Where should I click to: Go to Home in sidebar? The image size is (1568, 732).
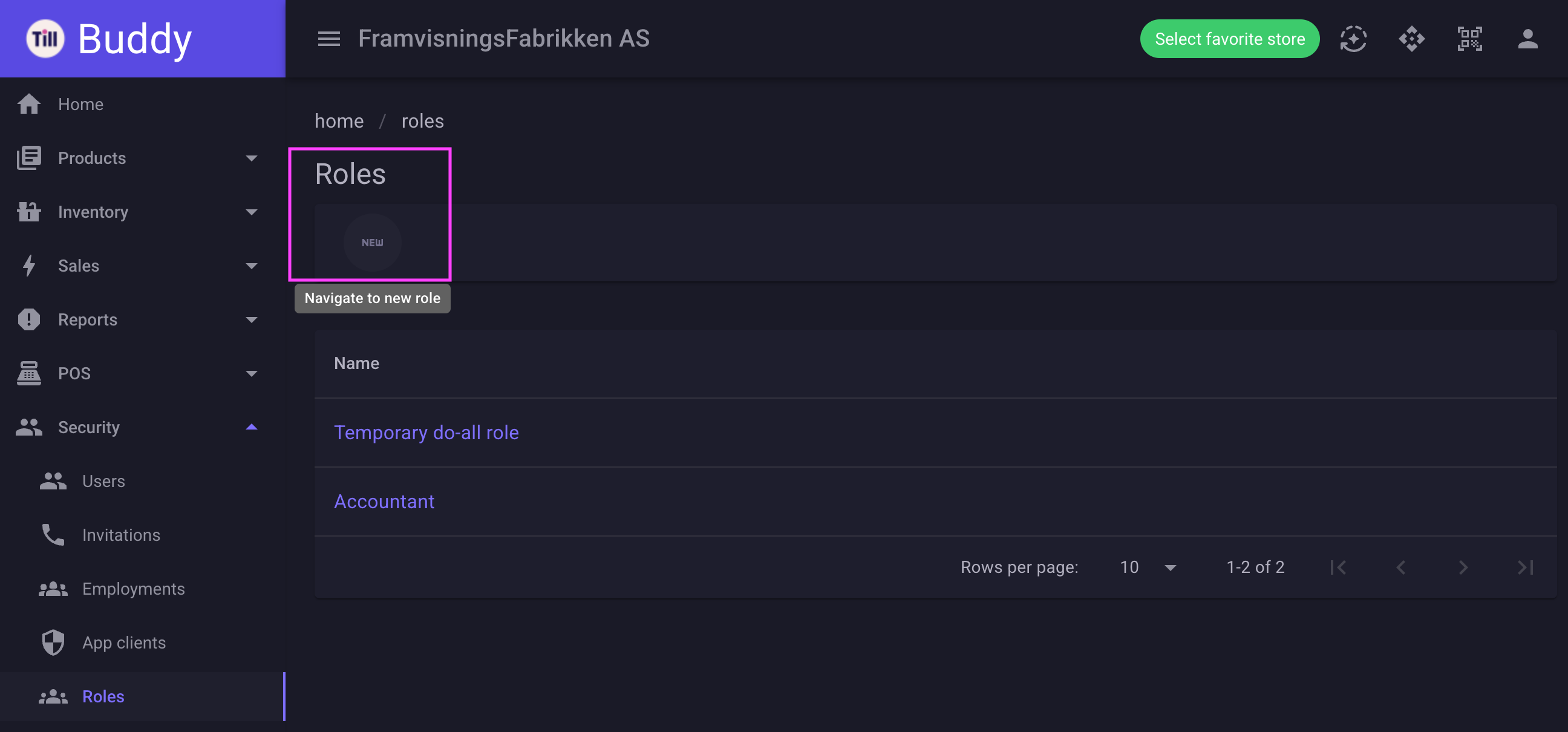(80, 104)
